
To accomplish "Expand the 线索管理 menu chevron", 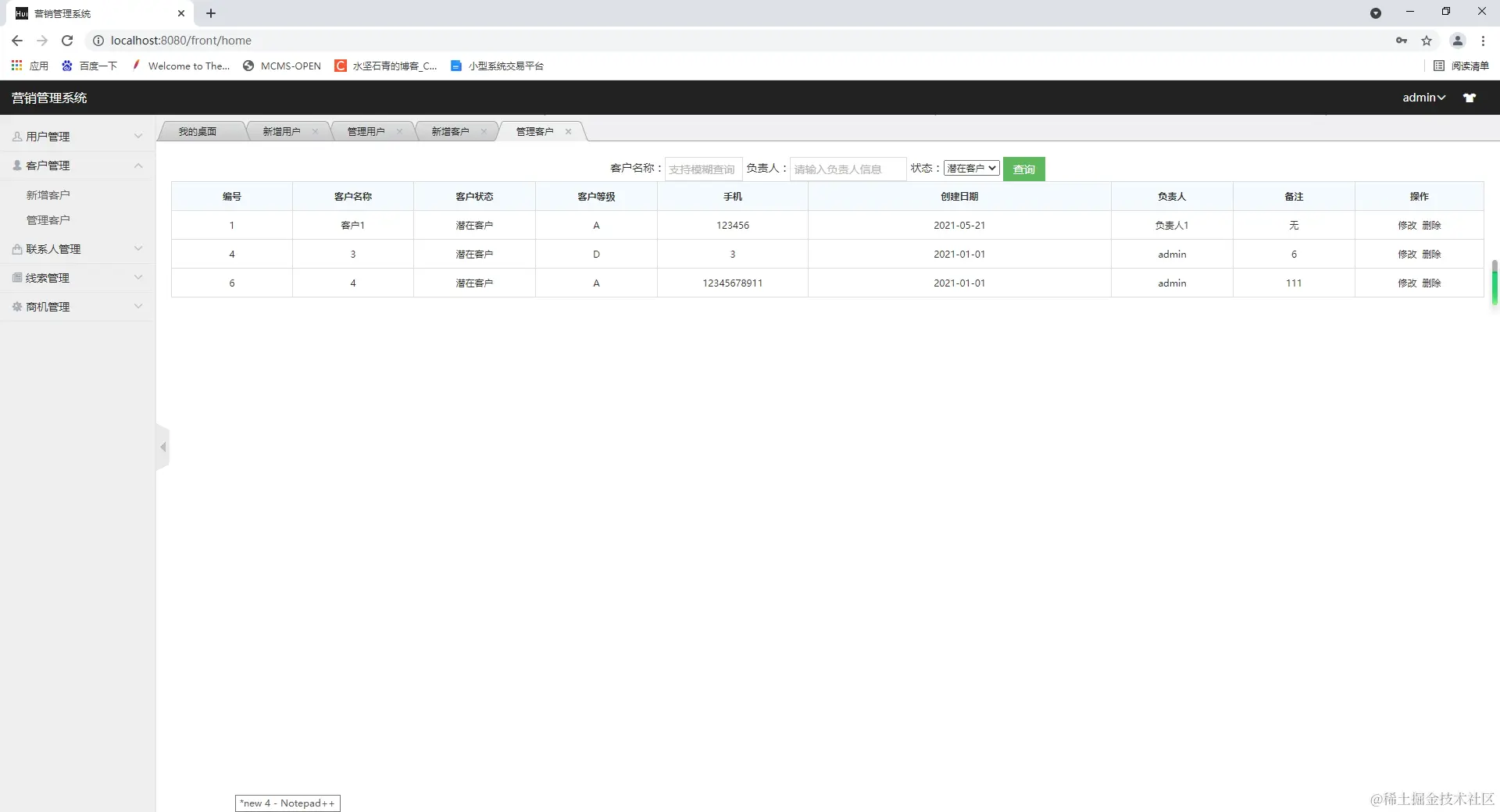I will [138, 277].
